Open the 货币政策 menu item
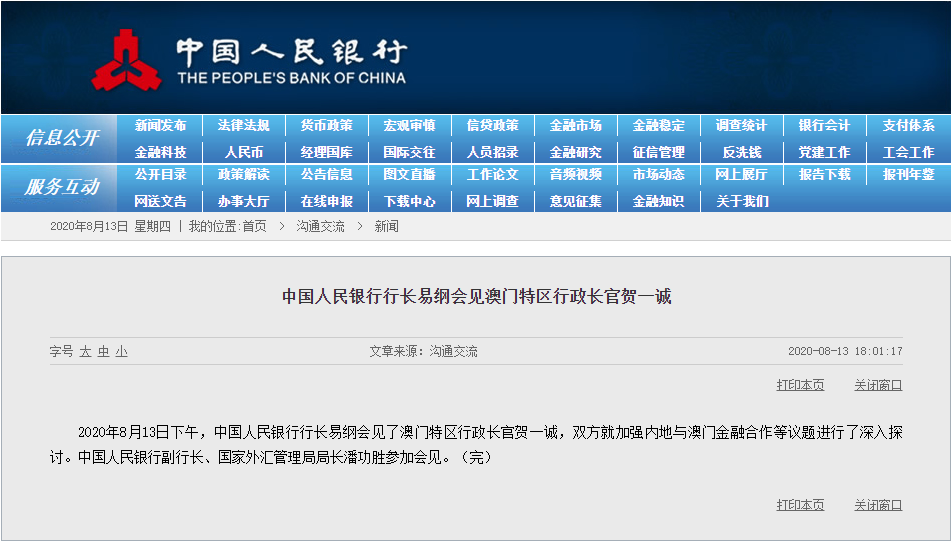952x543 pixels. (x=326, y=126)
